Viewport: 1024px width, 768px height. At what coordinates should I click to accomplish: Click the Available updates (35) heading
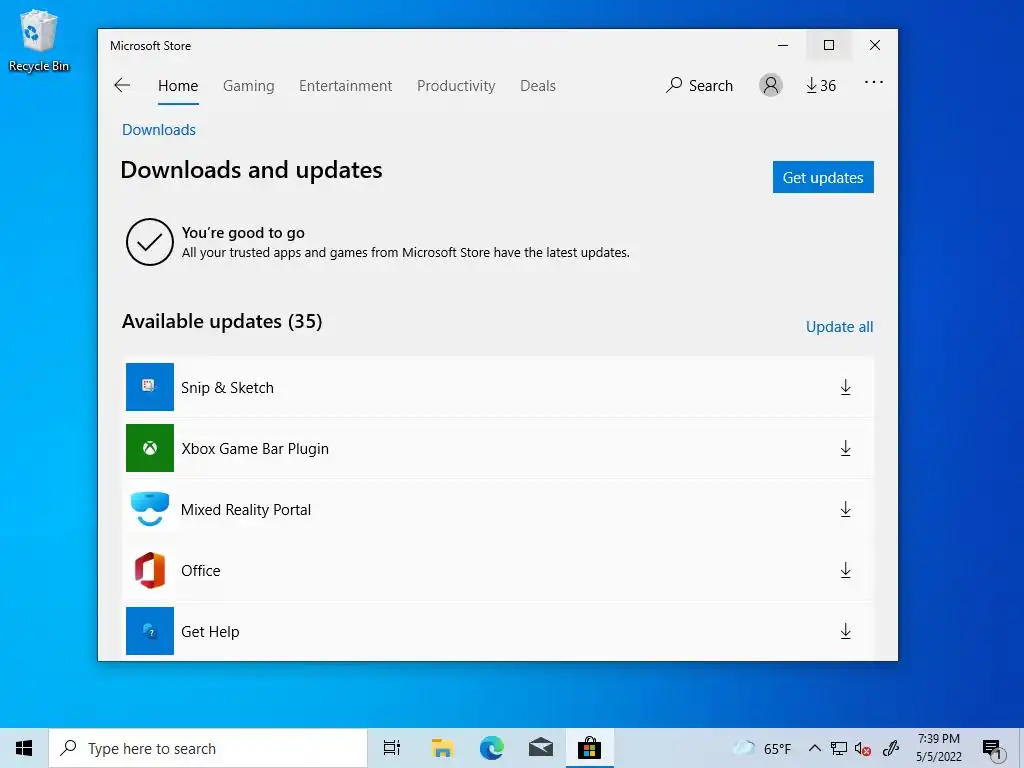coord(222,321)
